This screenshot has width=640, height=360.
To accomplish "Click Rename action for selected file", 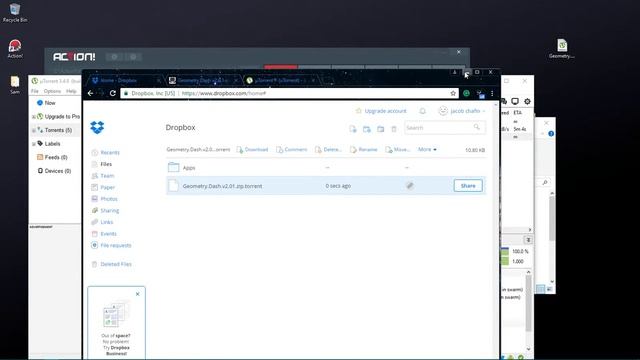I will [364, 150].
